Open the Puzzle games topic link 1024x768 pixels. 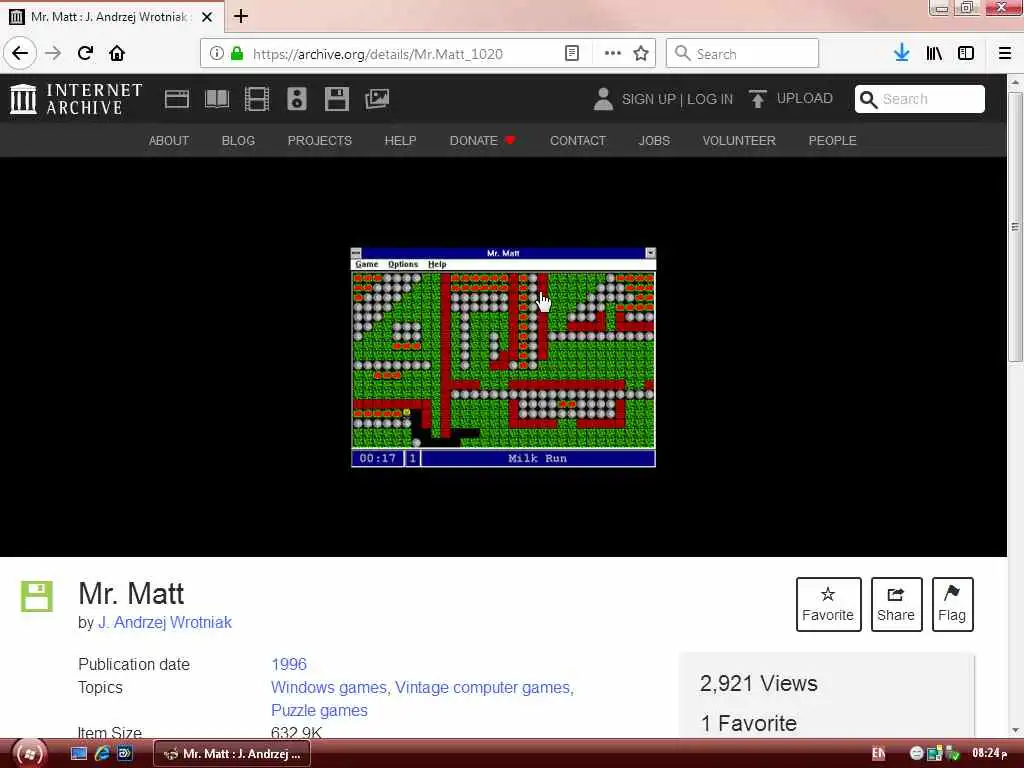tap(319, 711)
